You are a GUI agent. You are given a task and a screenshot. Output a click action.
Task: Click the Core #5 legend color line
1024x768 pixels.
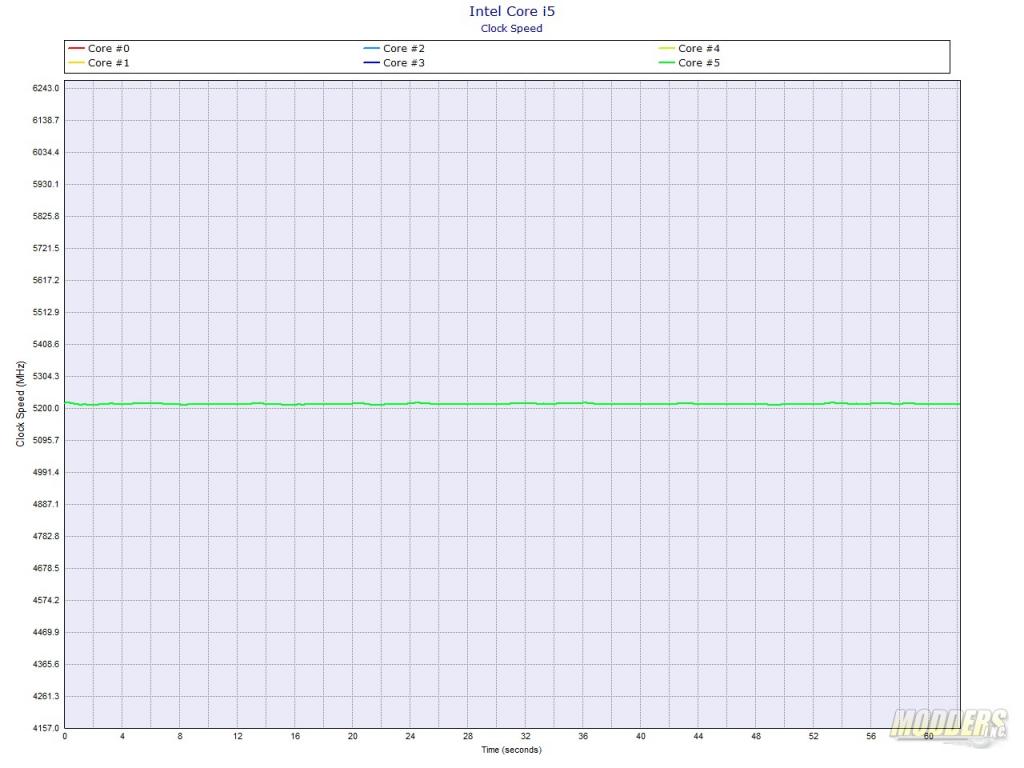667,63
